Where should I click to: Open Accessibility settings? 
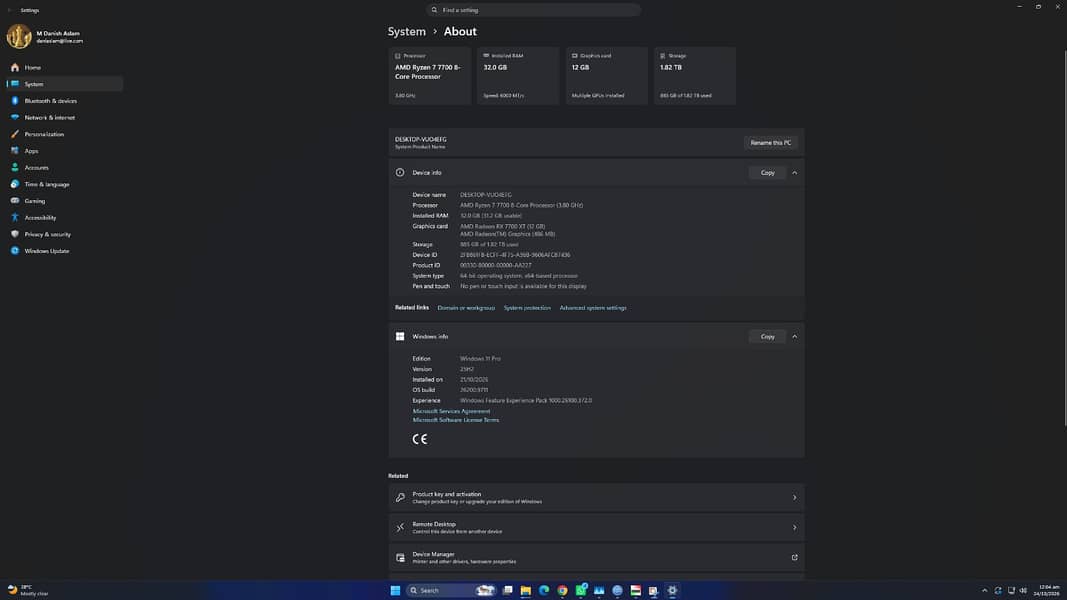65,217
